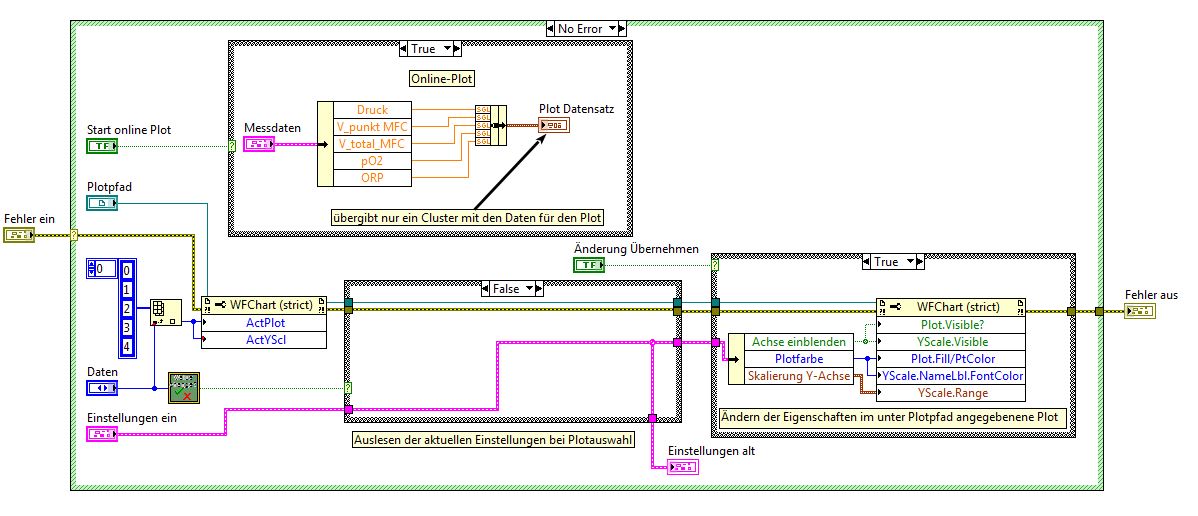Click the array constant index value 0
1198x516 pixels.
pyautogui.click(x=105, y=269)
